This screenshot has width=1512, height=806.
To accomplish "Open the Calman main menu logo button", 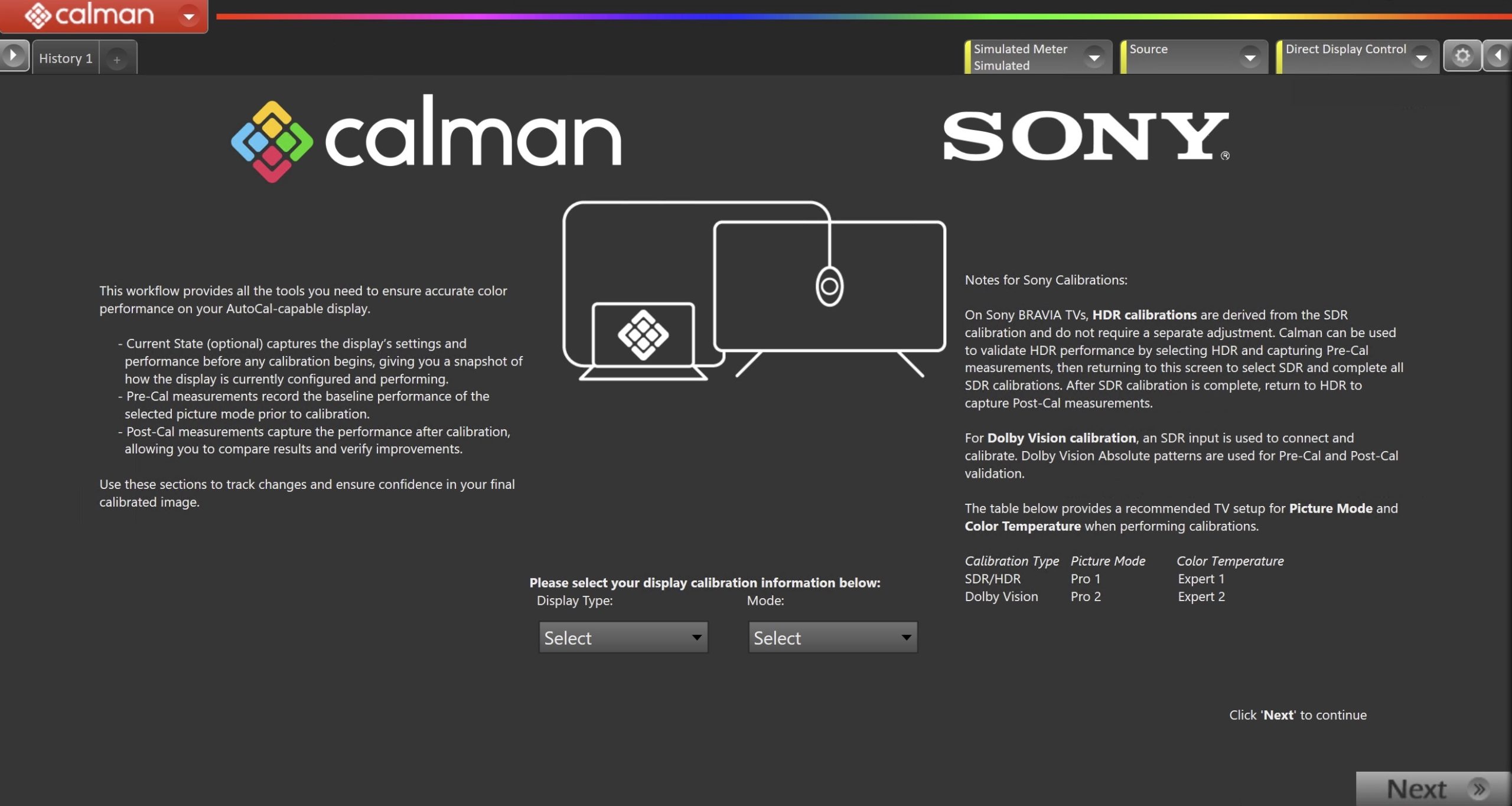I will pos(89,15).
